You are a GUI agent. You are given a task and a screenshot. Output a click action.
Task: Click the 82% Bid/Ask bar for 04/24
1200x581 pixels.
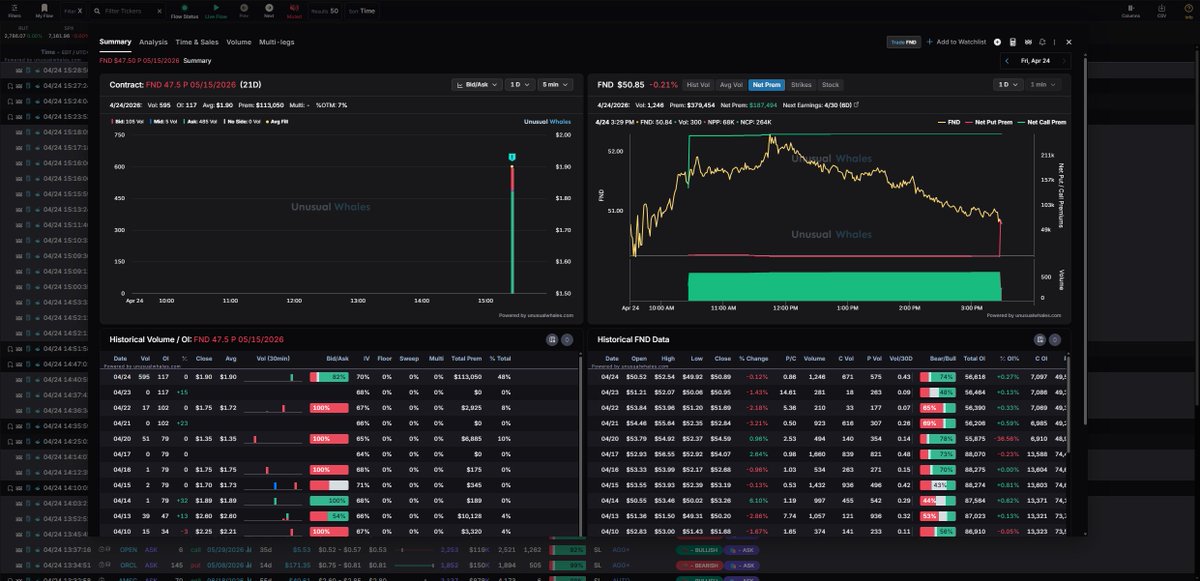click(329, 377)
